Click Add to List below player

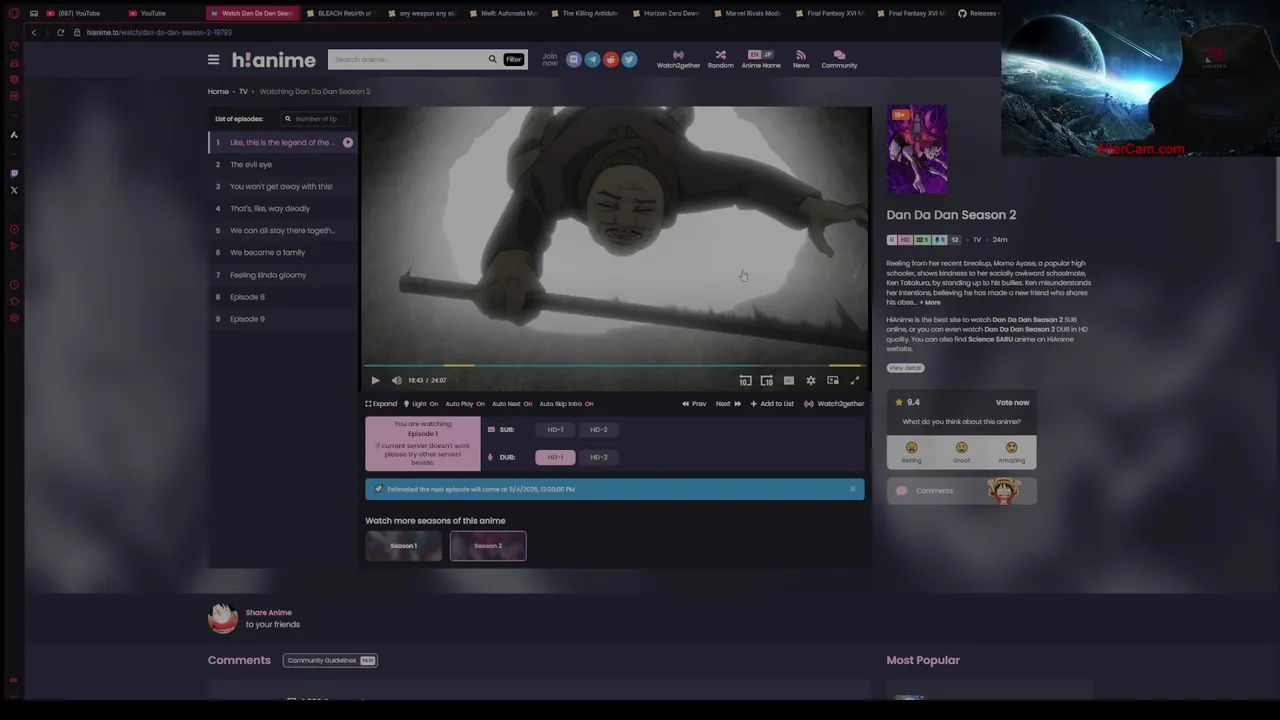(772, 404)
